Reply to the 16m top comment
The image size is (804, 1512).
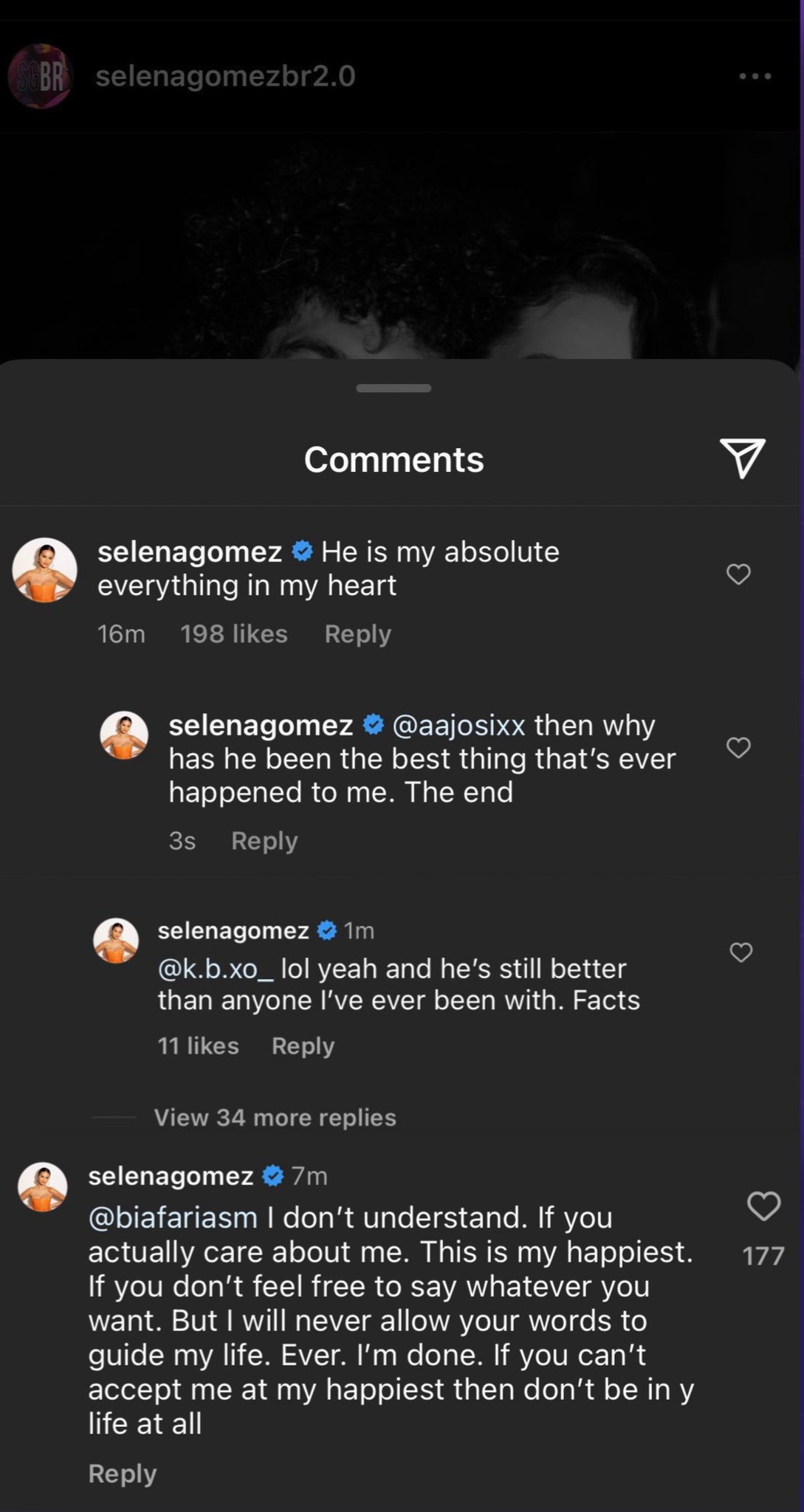point(357,634)
